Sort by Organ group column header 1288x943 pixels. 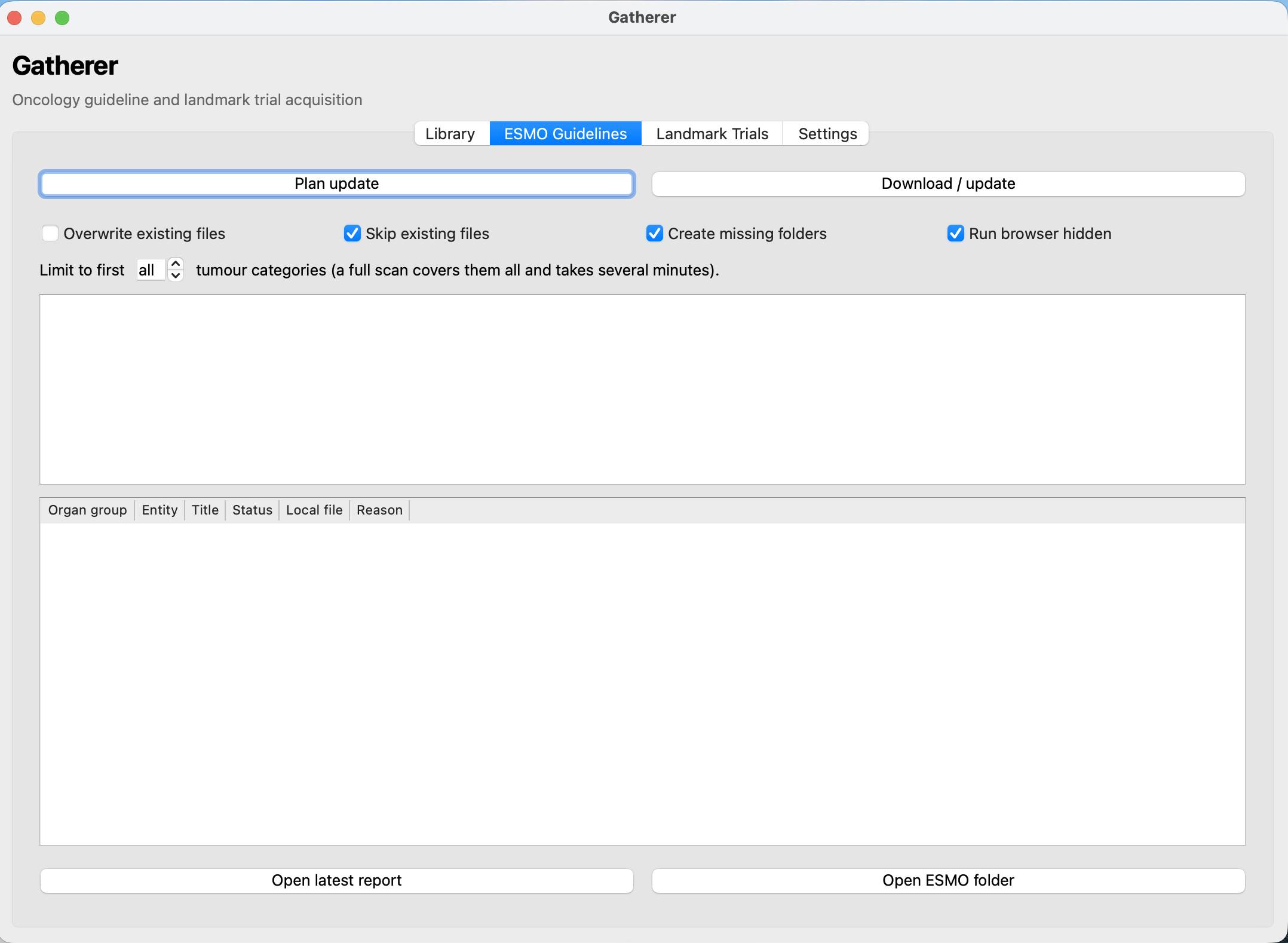[x=88, y=510]
